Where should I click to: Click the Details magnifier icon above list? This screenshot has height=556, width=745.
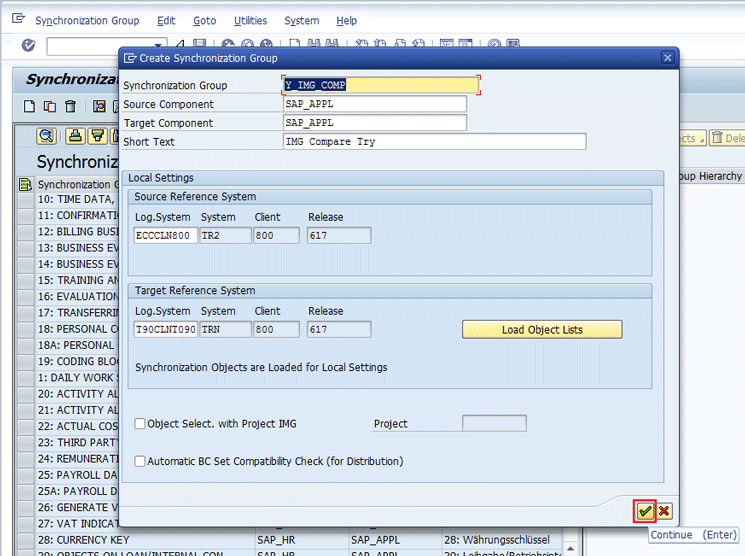point(46,136)
